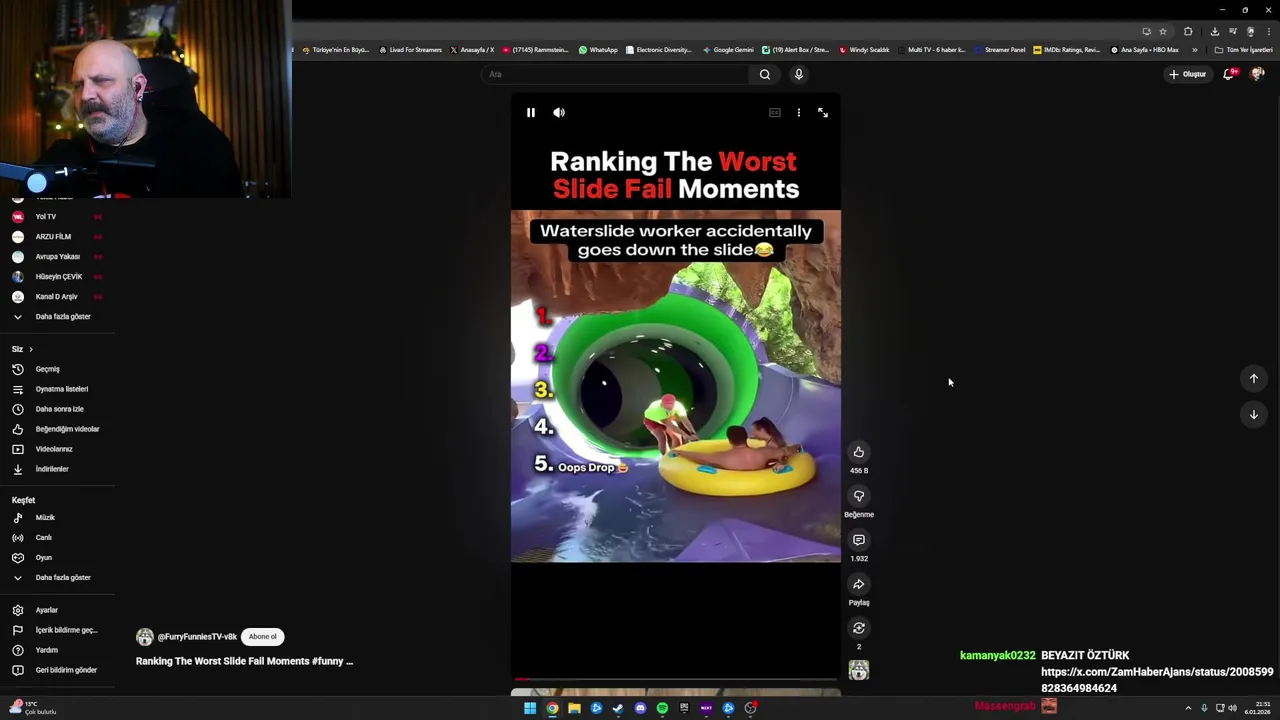Focus the Ara search field
Screen dimensions: 1280x720
pos(616,74)
